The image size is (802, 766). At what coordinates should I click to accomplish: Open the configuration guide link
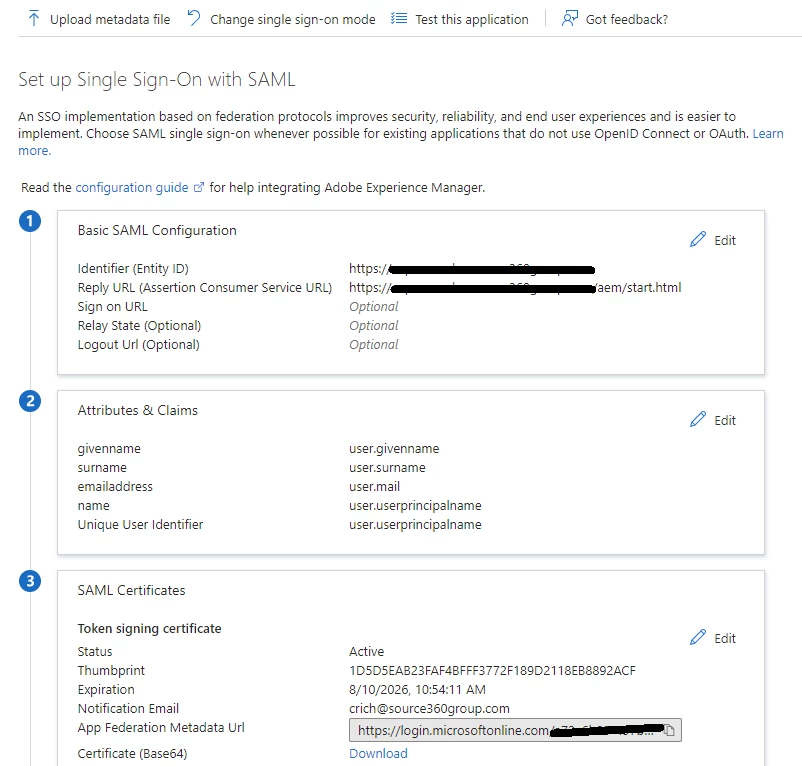pyautogui.click(x=132, y=188)
